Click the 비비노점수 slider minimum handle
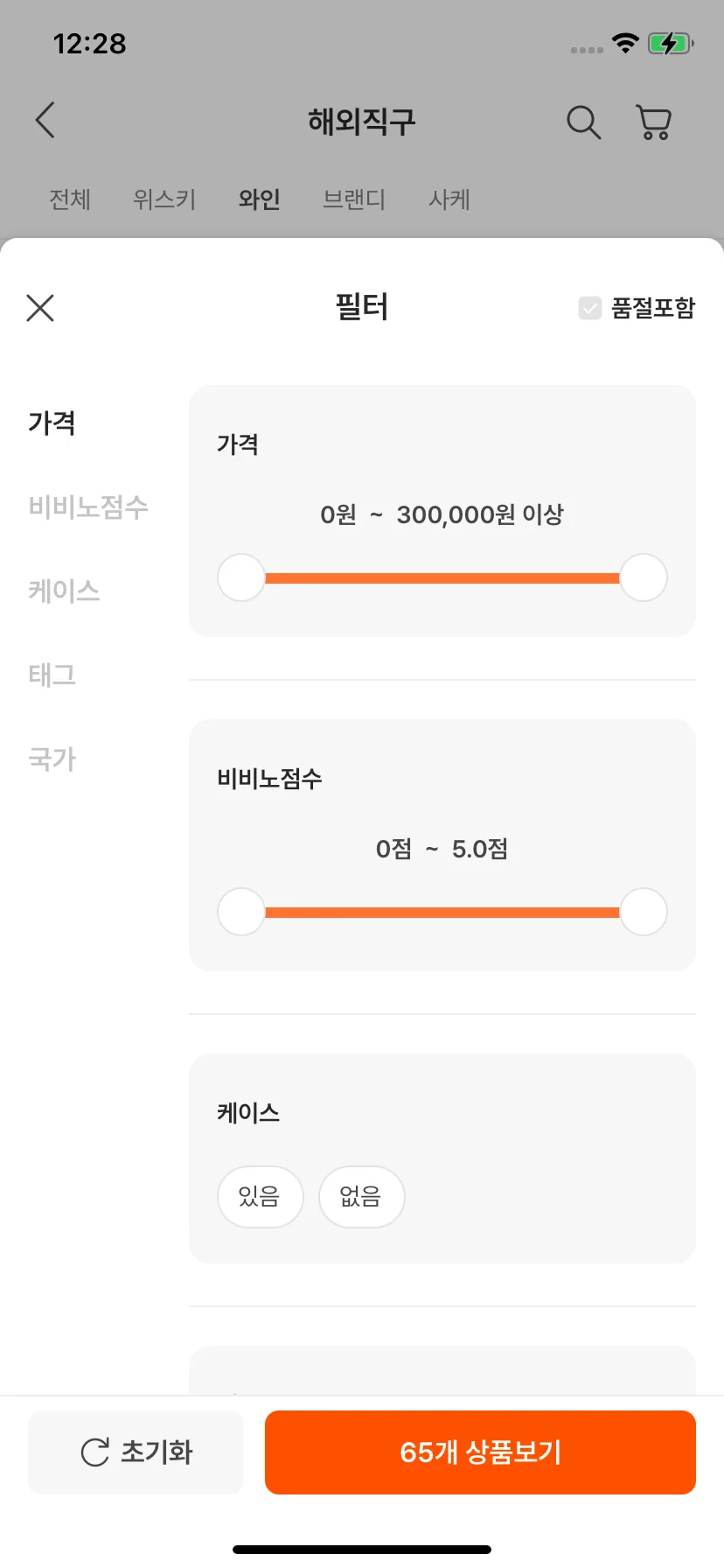The image size is (724, 1568). click(241, 912)
